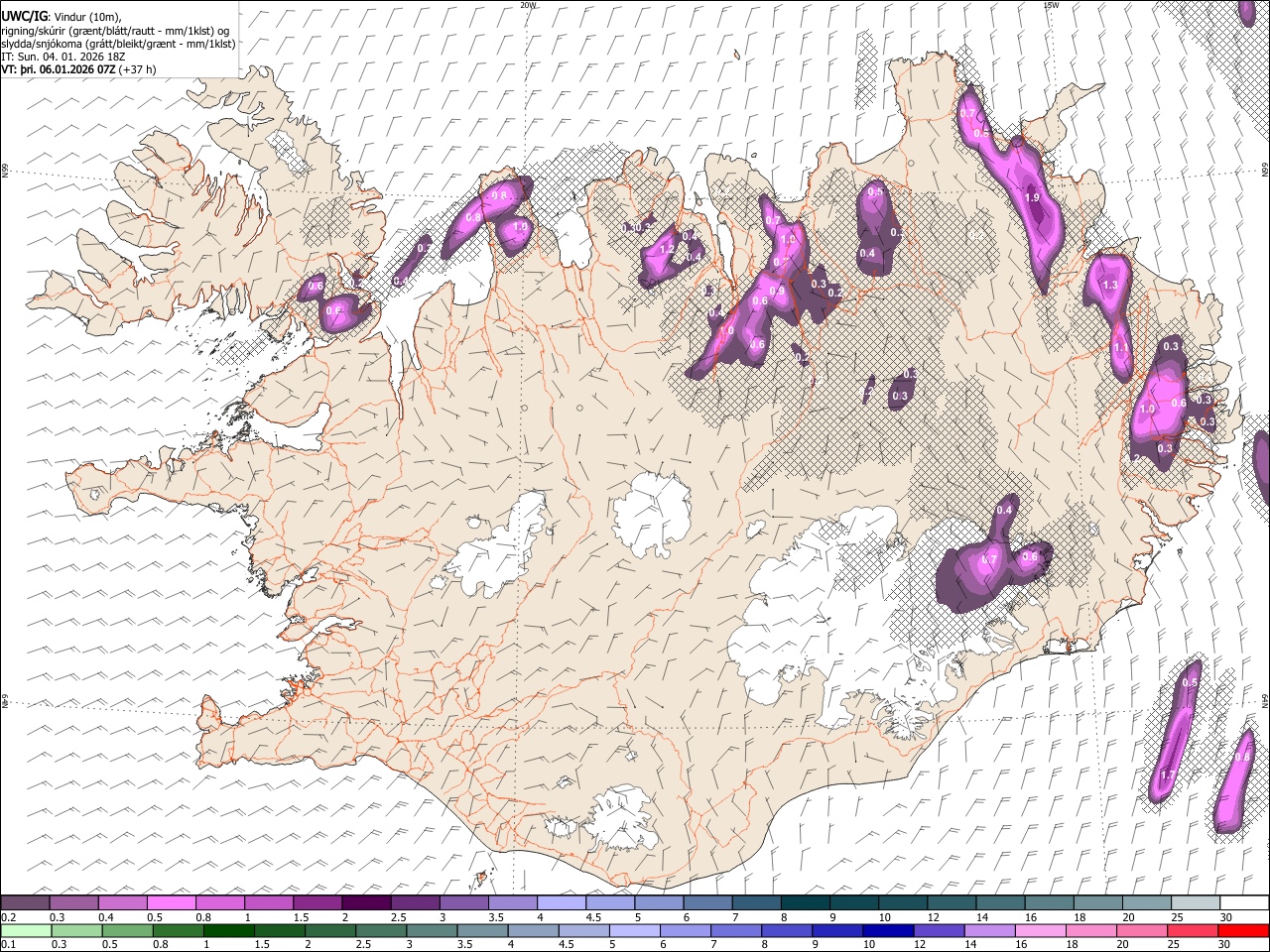1270x952 pixels.
Task: Pick the upper legend swatch labeled 0.5
Action: coord(172,903)
